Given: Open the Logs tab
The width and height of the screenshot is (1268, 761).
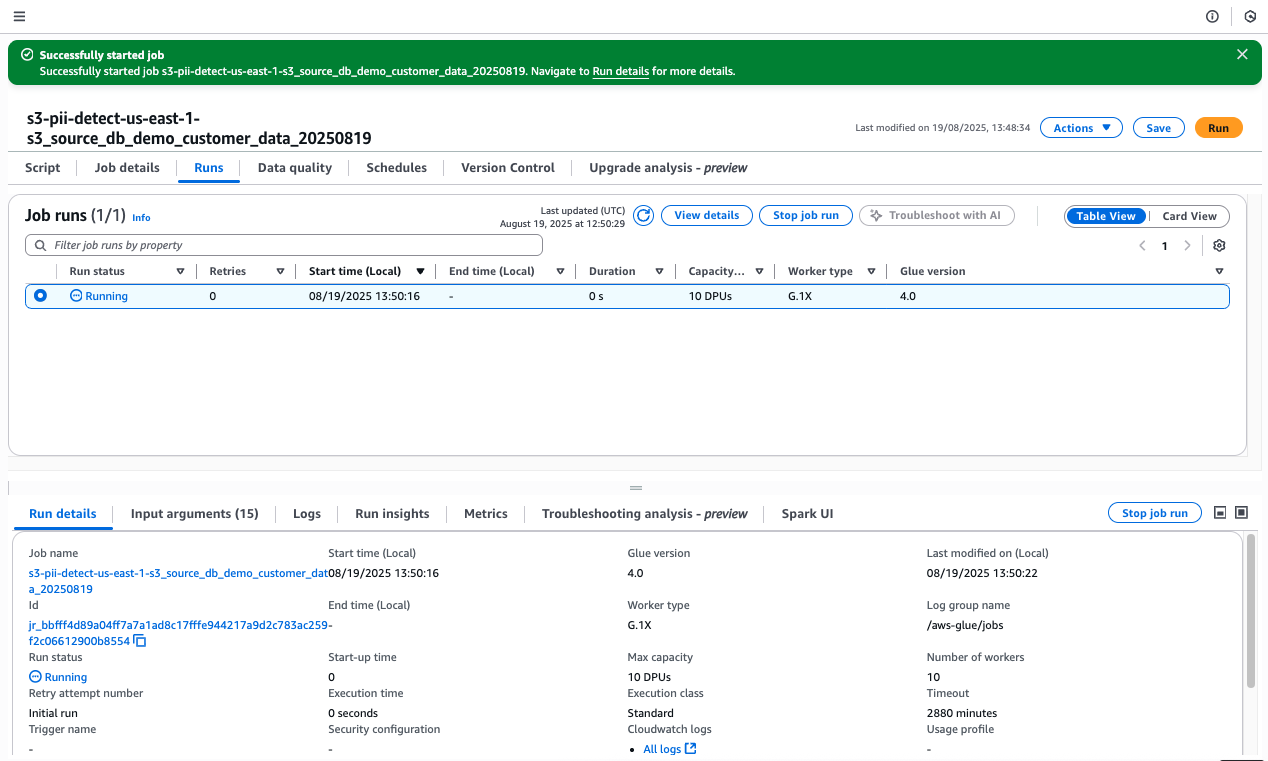Looking at the screenshot, I should pos(307,513).
